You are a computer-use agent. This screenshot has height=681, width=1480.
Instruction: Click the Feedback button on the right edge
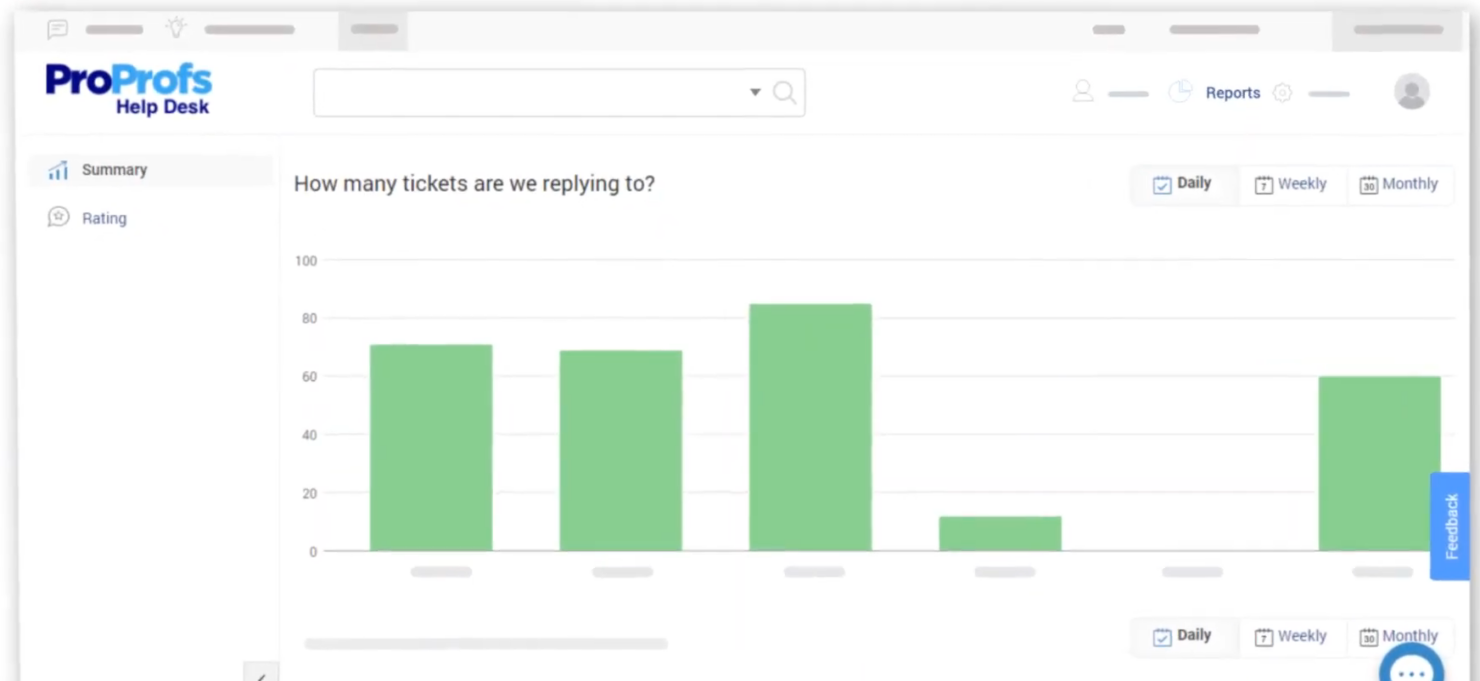tap(1451, 524)
